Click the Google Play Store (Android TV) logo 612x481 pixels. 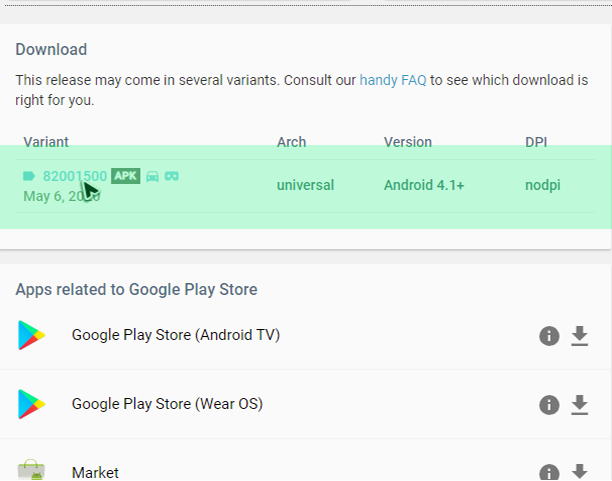(x=32, y=335)
